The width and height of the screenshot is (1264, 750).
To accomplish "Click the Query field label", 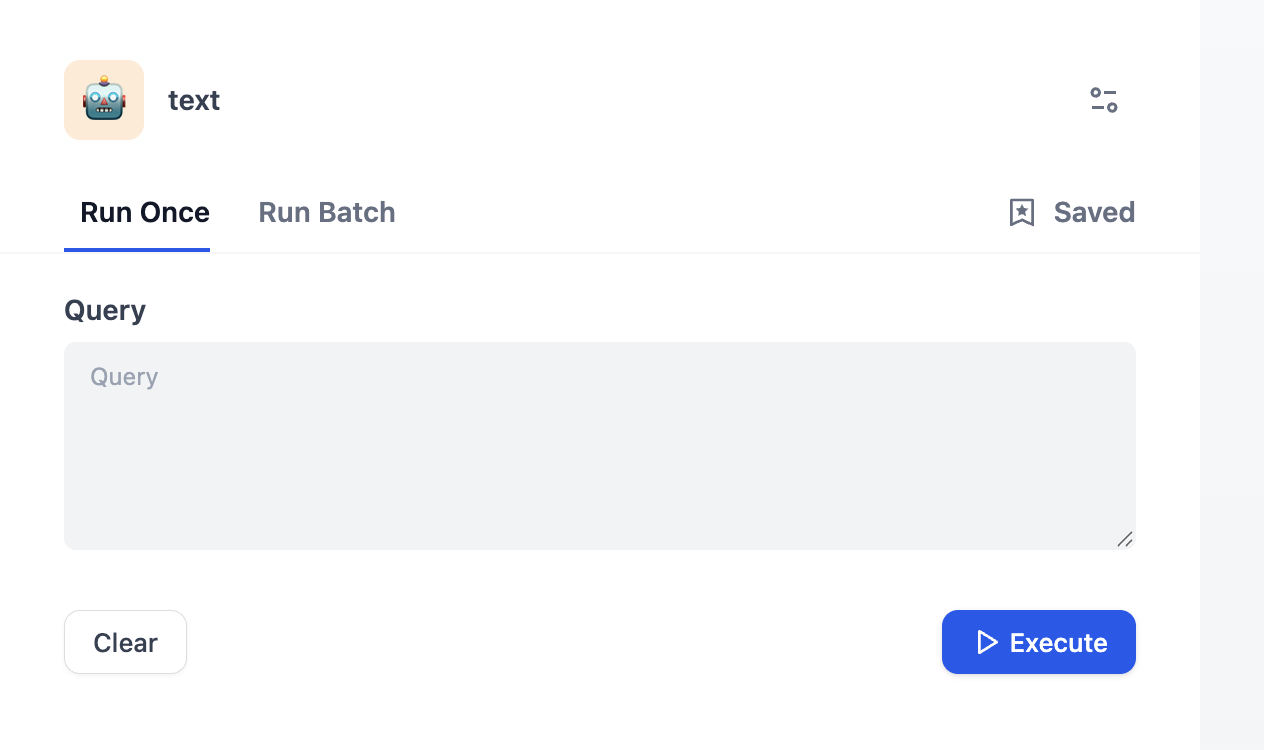I will [x=105, y=310].
